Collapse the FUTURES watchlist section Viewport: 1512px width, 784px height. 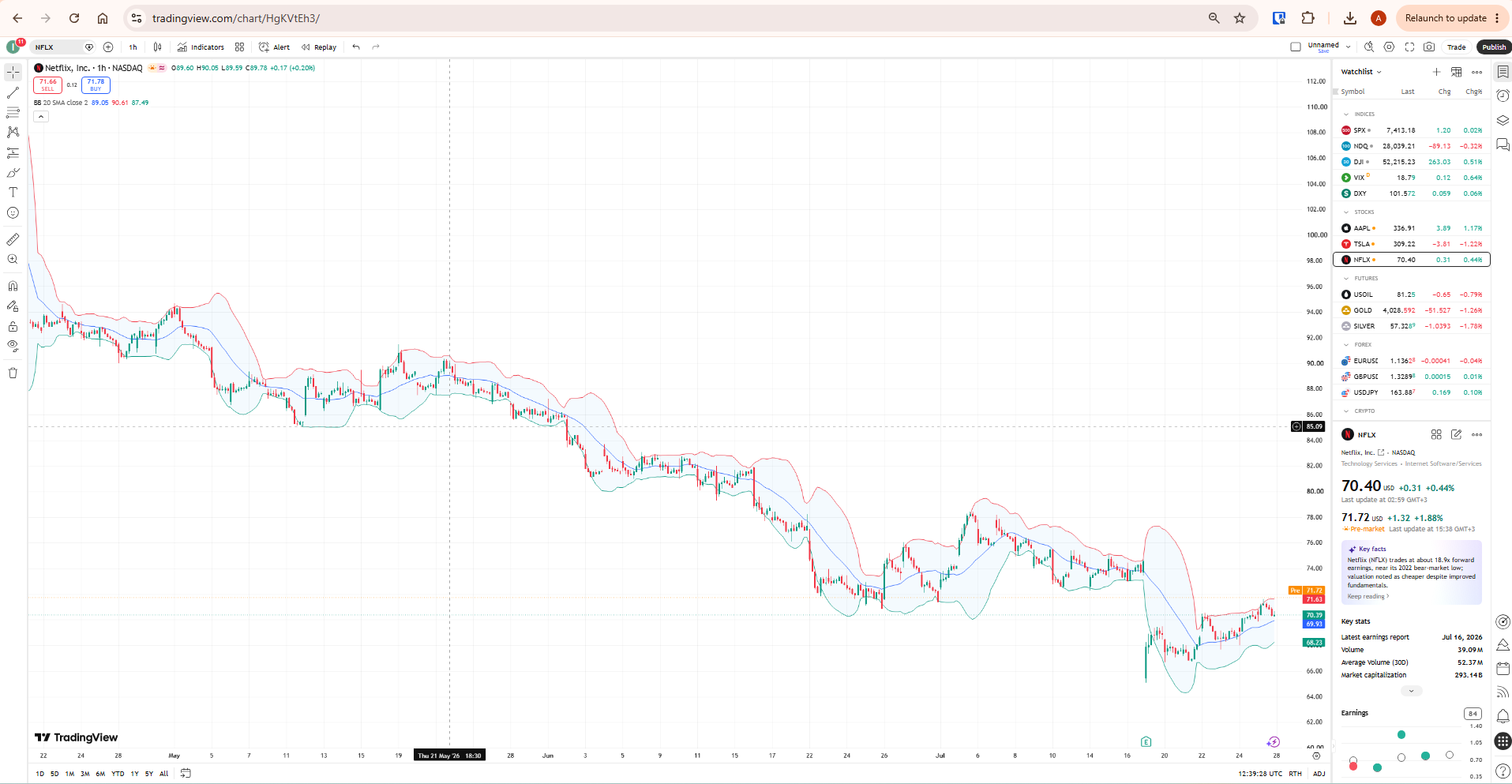[1346, 279]
